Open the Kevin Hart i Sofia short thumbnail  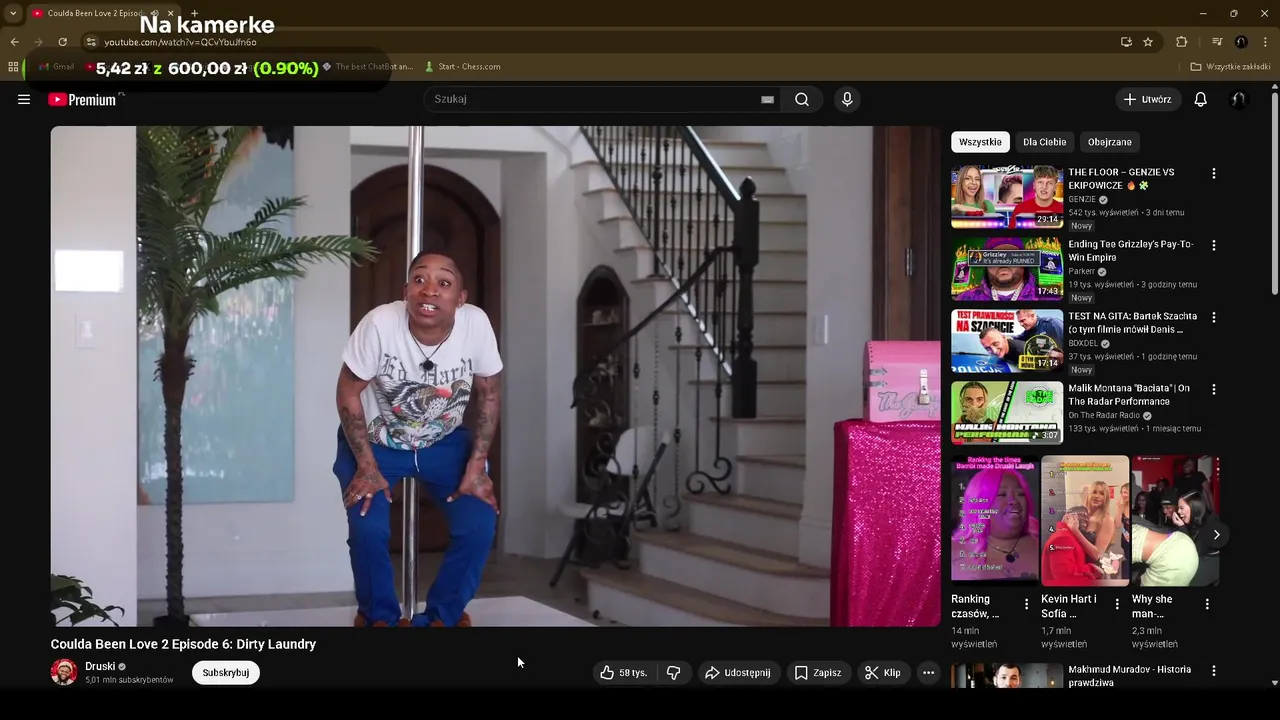click(1085, 520)
